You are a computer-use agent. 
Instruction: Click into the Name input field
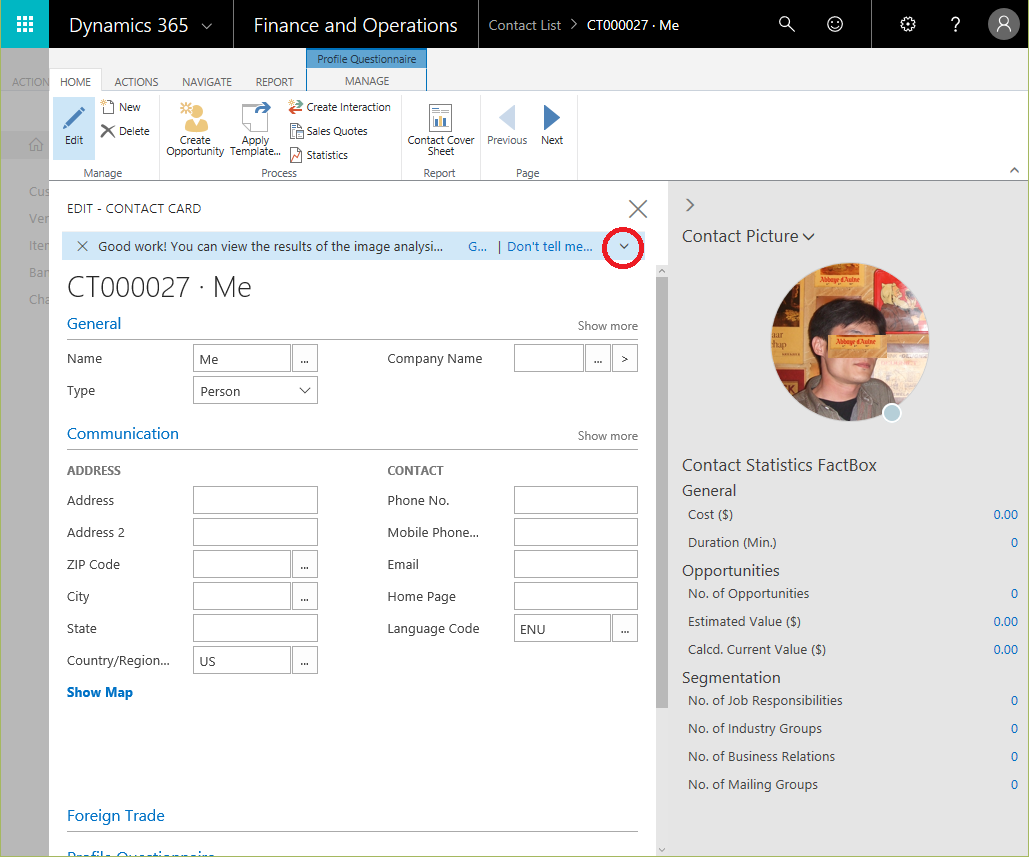[x=242, y=359]
